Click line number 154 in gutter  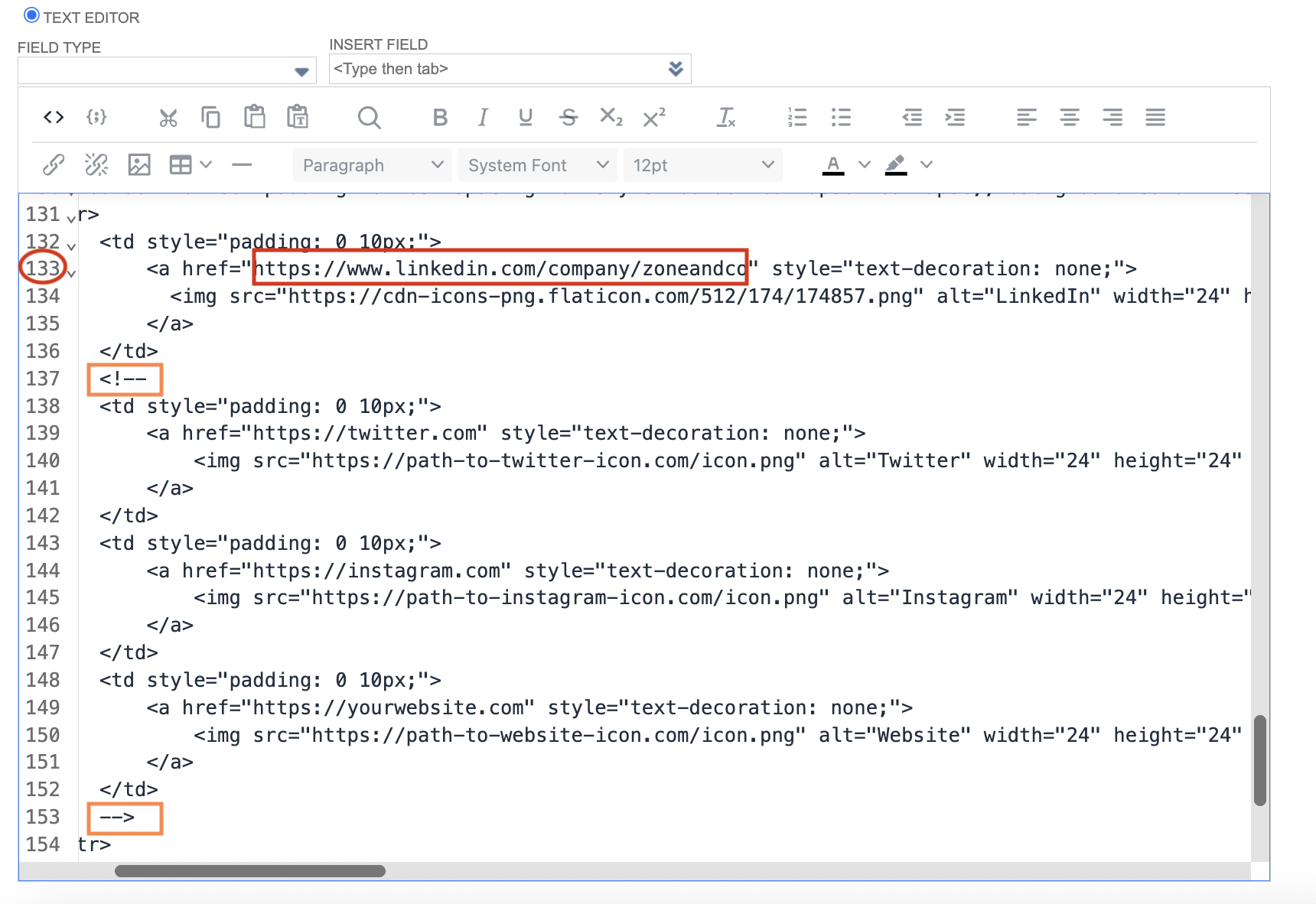point(43,845)
